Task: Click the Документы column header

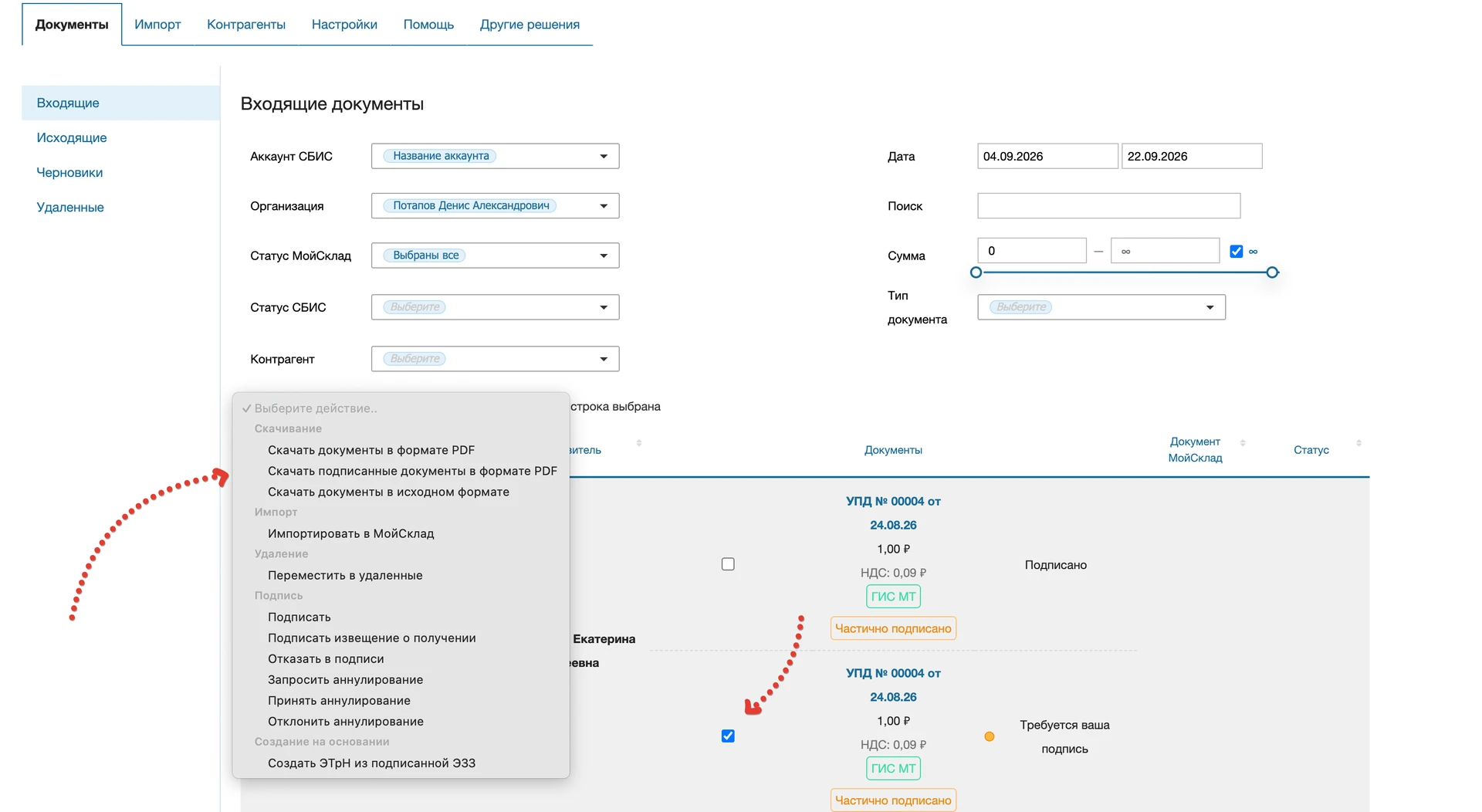Action: point(893,450)
